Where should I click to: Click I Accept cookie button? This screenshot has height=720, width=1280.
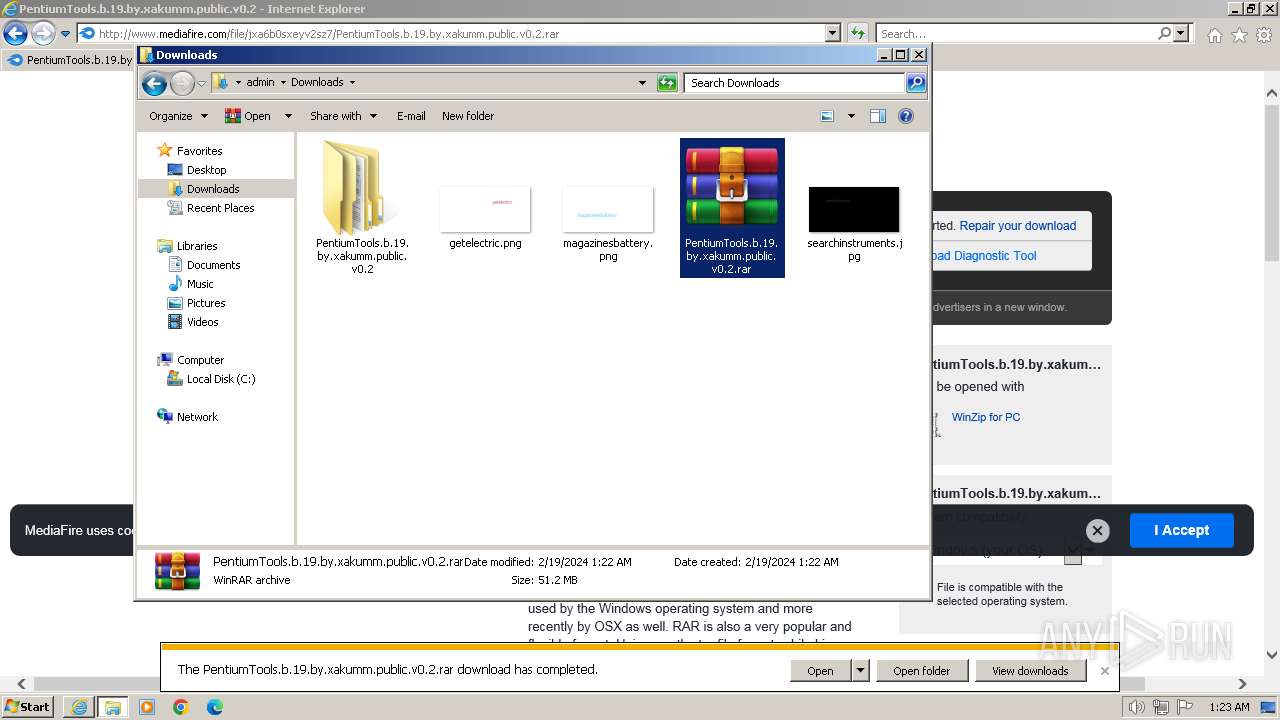click(1181, 530)
